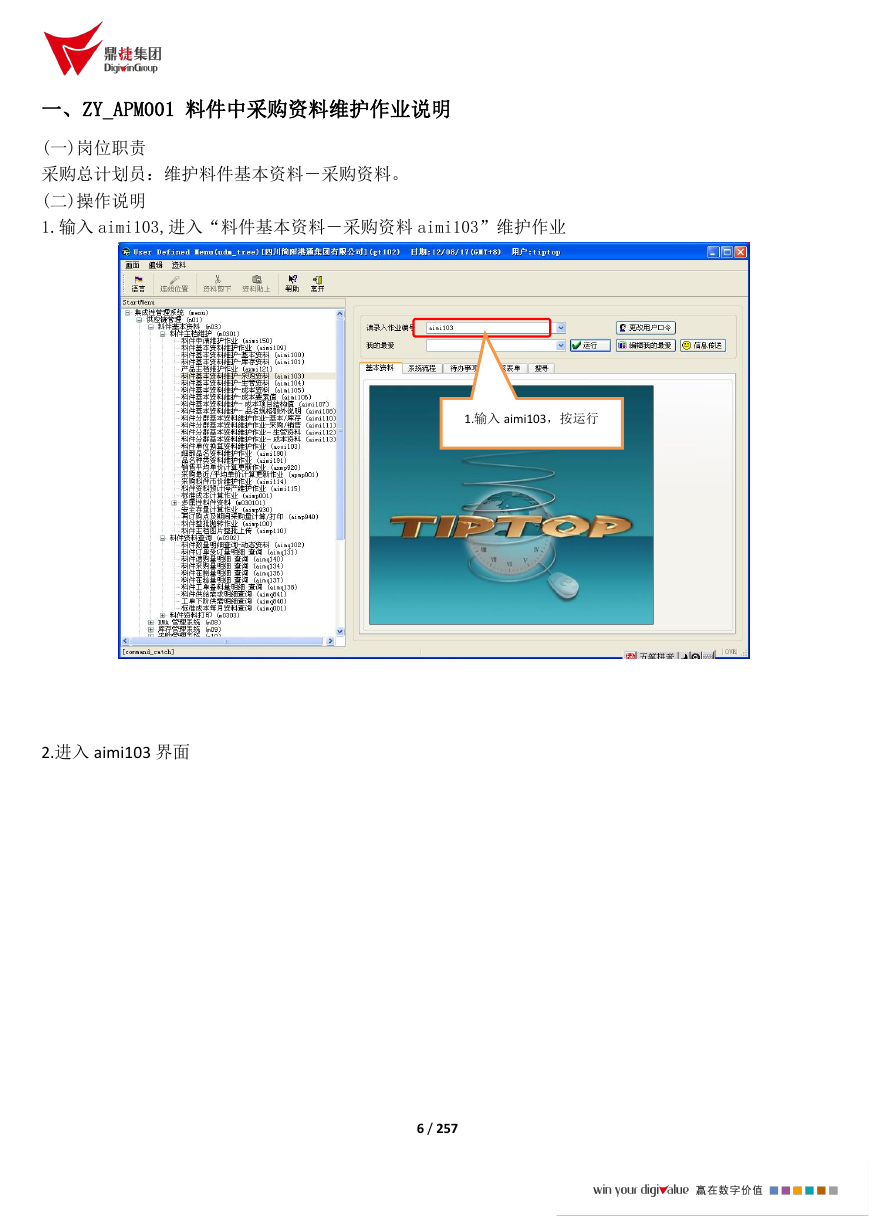Image resolution: width=869 pixels, height=1228 pixels.
Task: Expand the (m08) tree node
Action: click(x=150, y=622)
